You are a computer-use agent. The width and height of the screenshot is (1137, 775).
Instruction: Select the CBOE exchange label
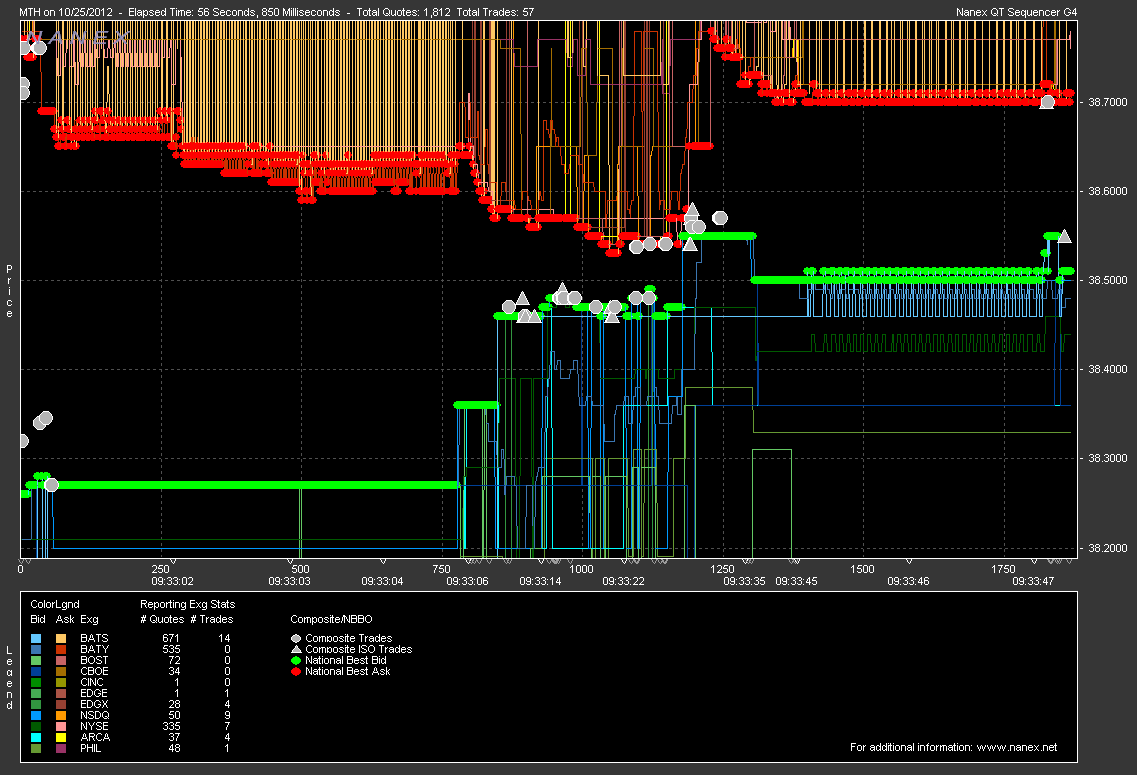(x=94, y=671)
